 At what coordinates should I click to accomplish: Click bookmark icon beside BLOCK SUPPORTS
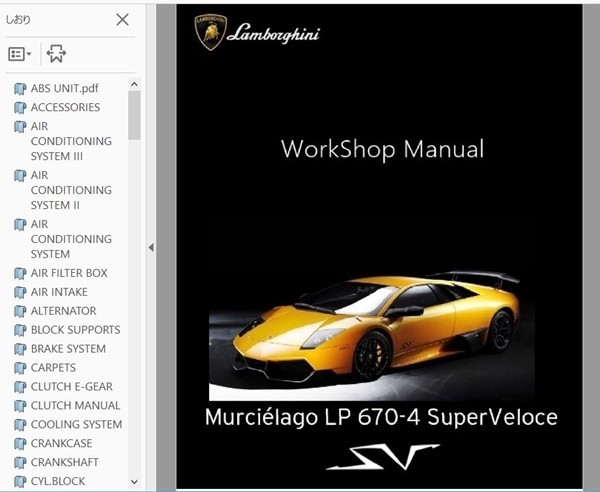coord(20,330)
